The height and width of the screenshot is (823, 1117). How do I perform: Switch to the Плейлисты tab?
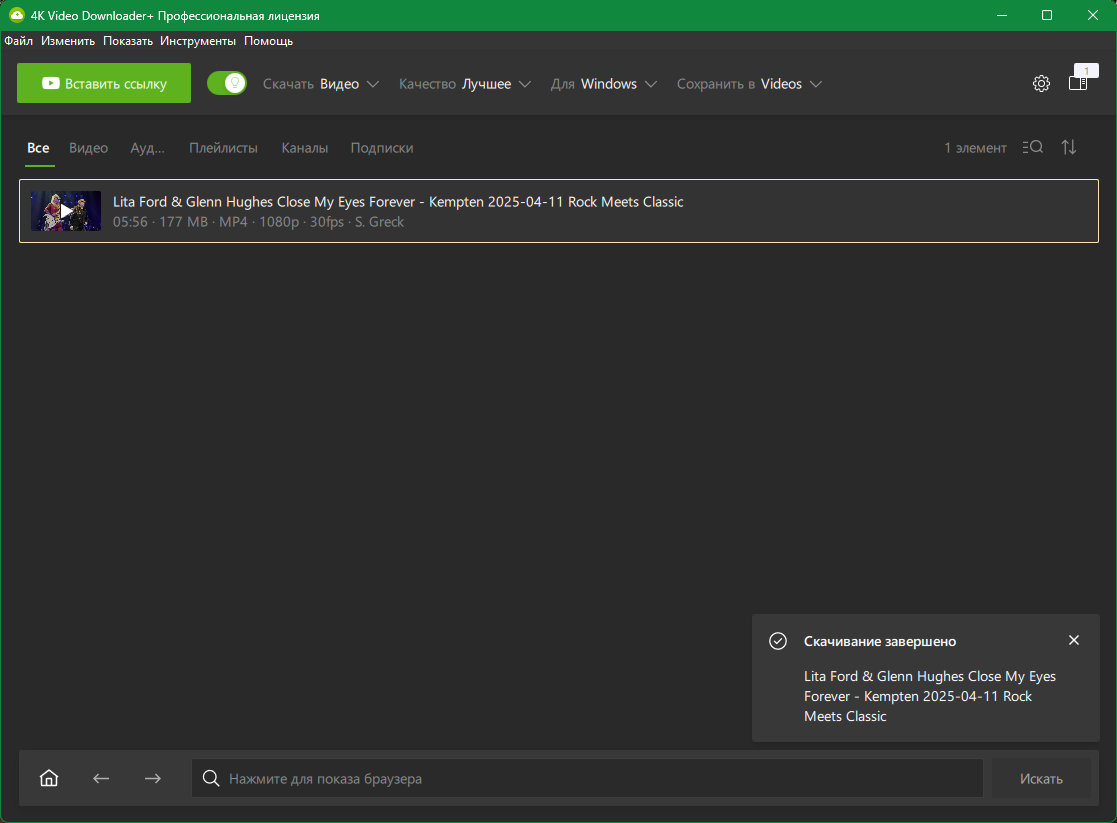(x=223, y=147)
